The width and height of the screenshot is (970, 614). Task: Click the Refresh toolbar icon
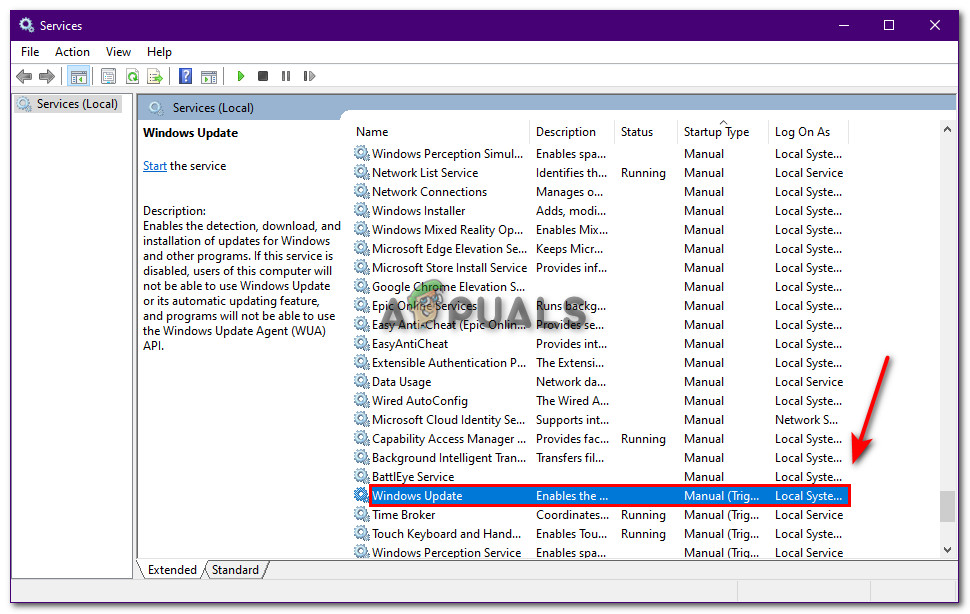(x=132, y=77)
